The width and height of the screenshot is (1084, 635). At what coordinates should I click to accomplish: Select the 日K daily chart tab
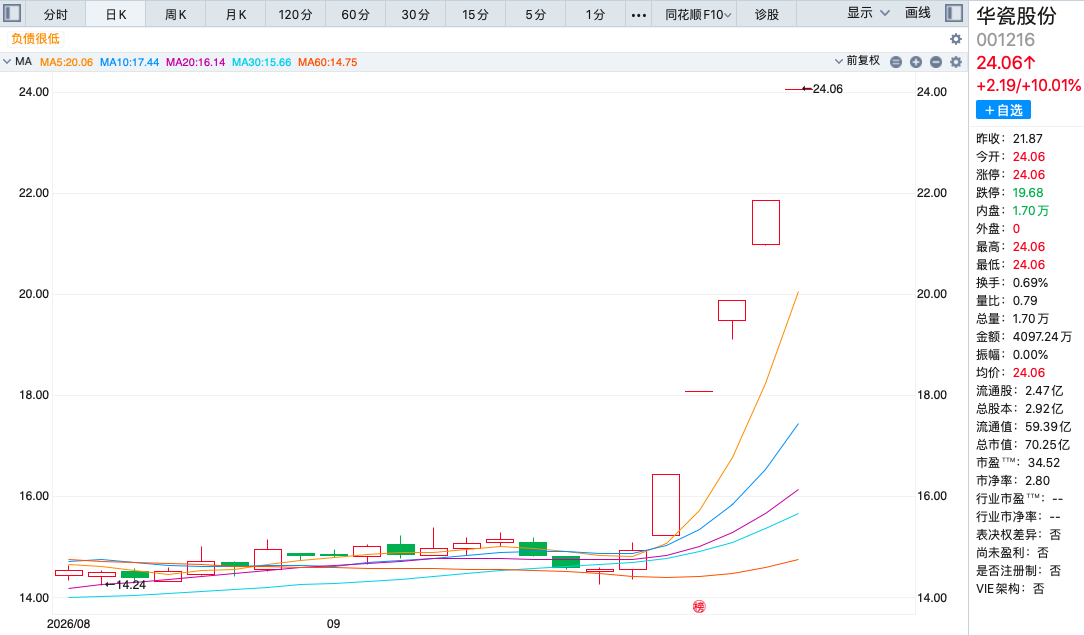coord(115,15)
